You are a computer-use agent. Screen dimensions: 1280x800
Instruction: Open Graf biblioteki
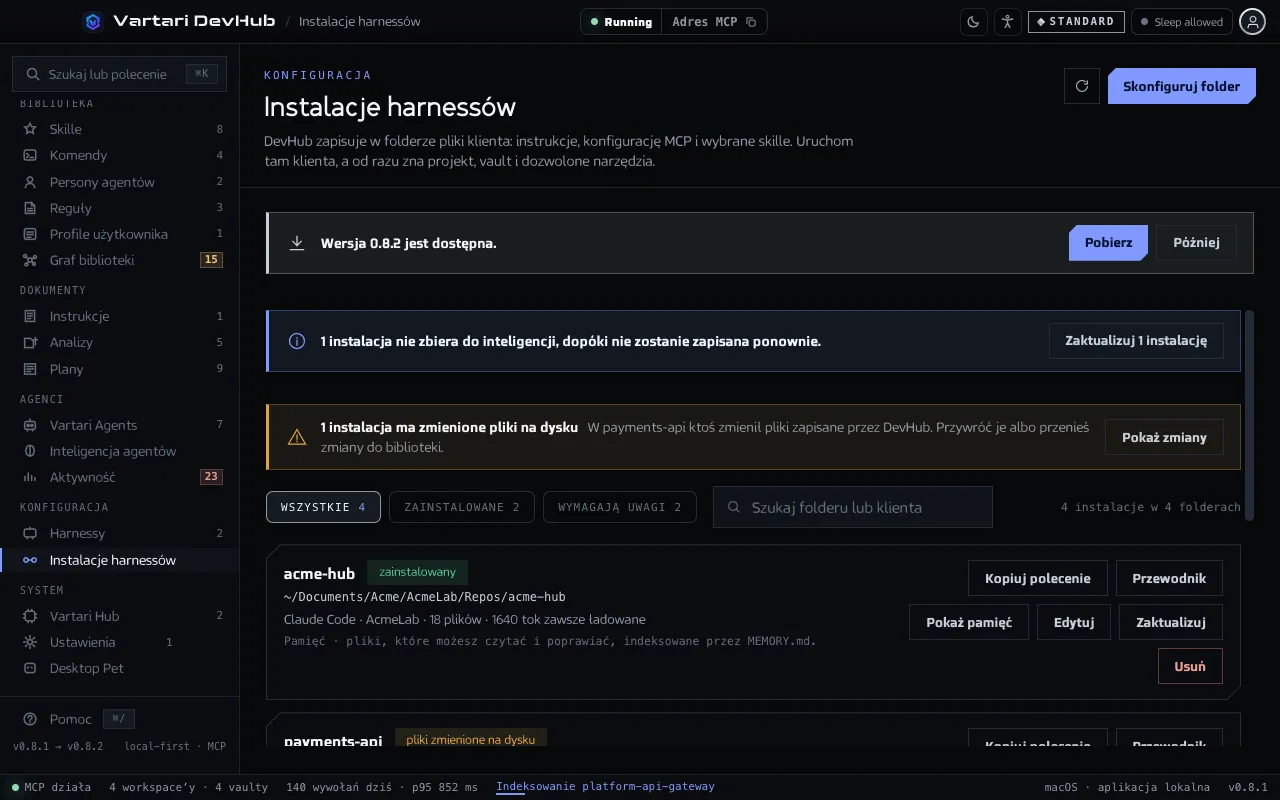coord(120,260)
